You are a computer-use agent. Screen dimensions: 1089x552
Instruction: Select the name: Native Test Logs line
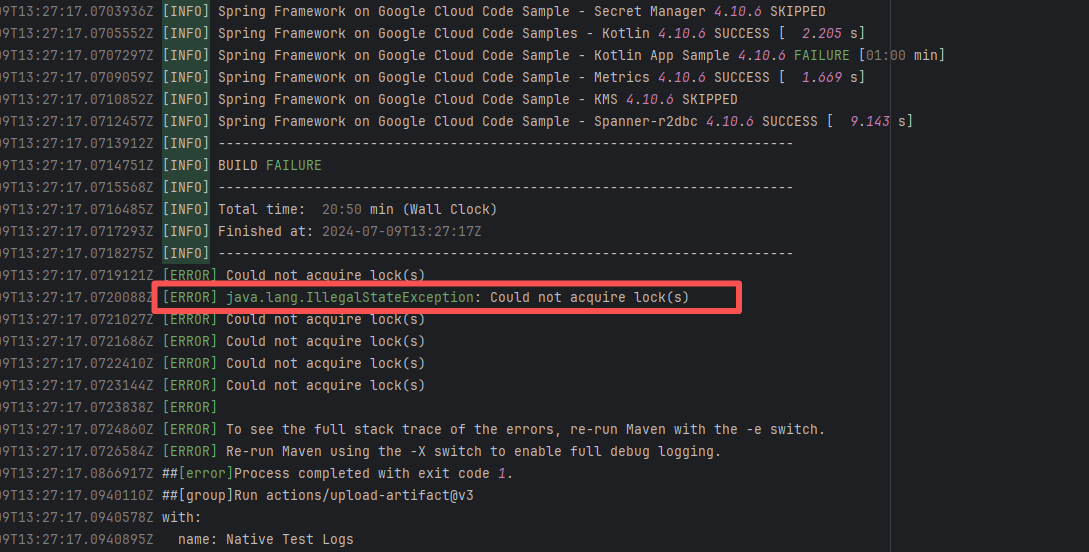tap(265, 539)
